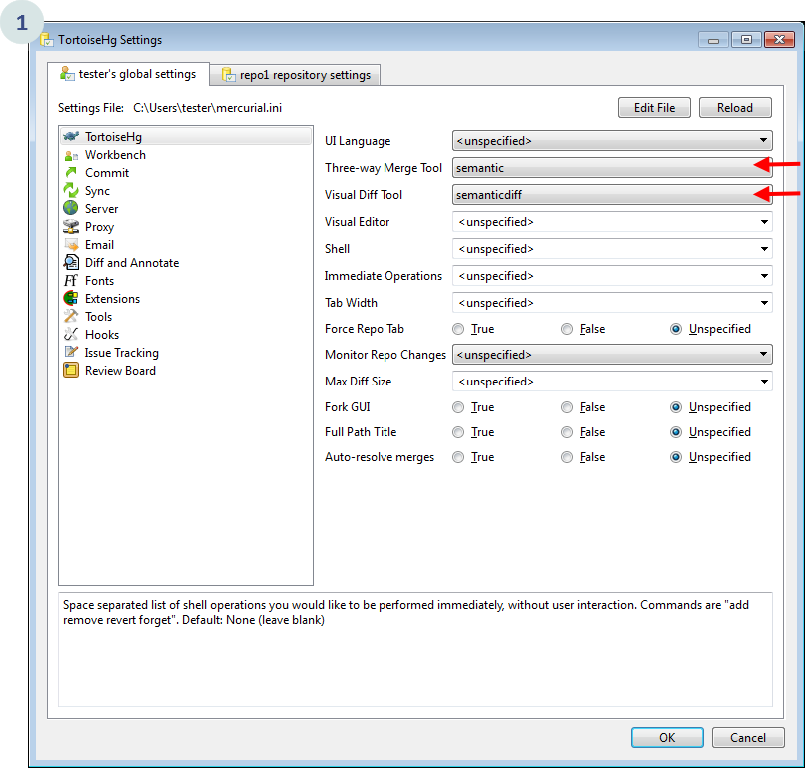Click the TortoiseHg Settings title bar icon

tap(47, 40)
